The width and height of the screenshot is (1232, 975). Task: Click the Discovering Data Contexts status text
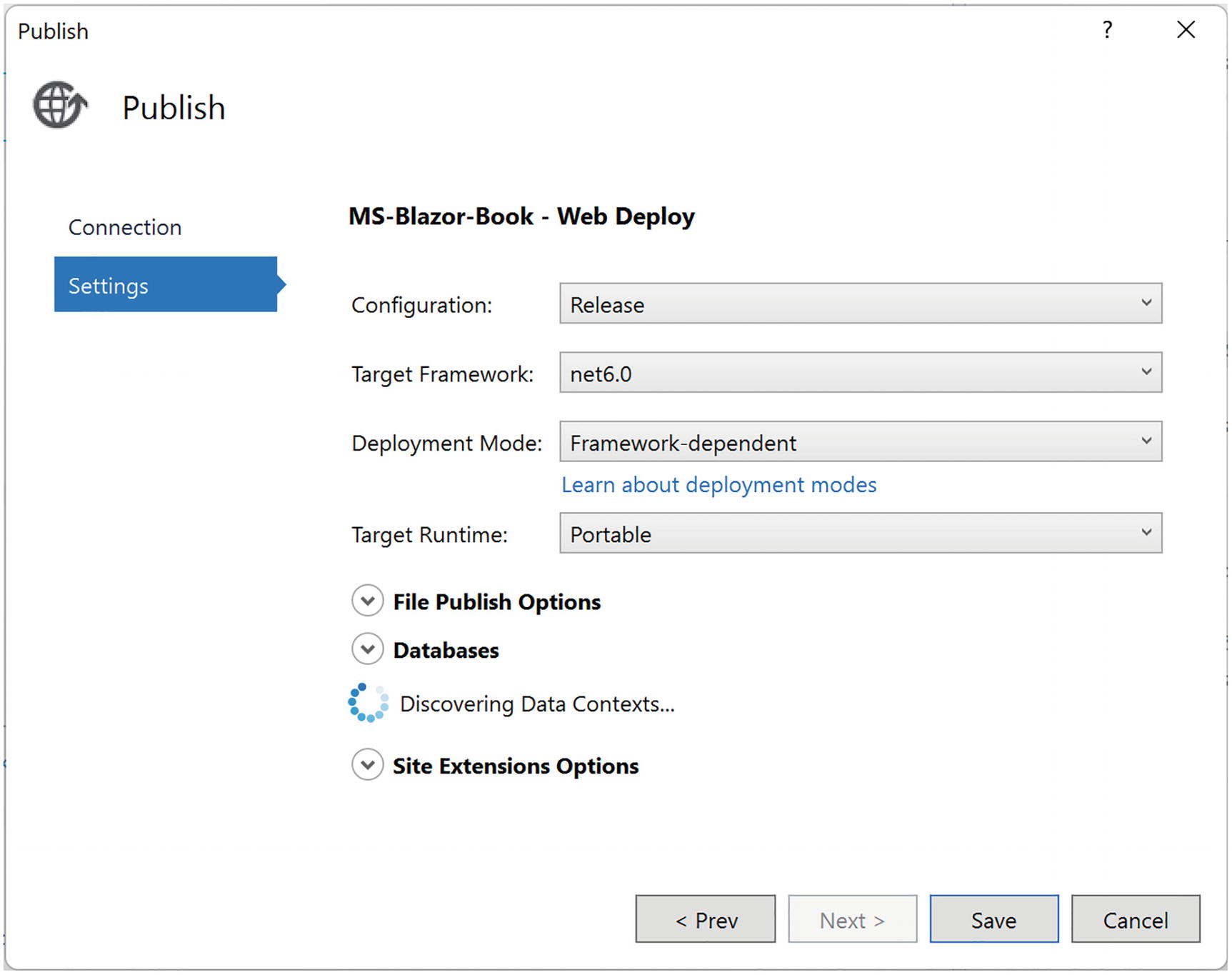tap(537, 704)
